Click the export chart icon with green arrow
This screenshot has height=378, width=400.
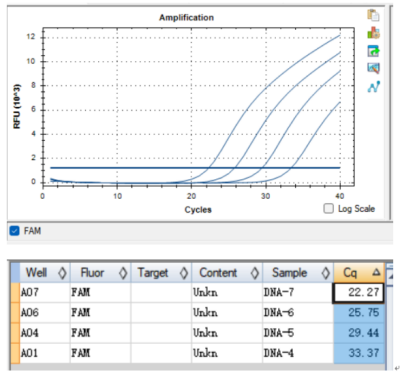pyautogui.click(x=373, y=51)
